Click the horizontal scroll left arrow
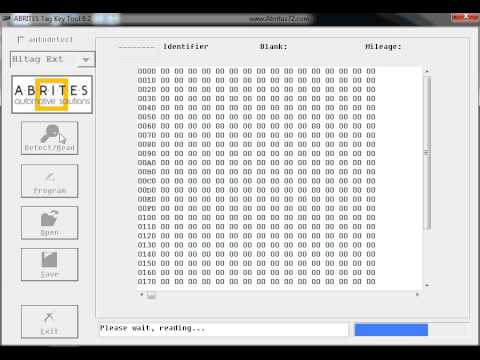The height and width of the screenshot is (360, 480). point(142,294)
